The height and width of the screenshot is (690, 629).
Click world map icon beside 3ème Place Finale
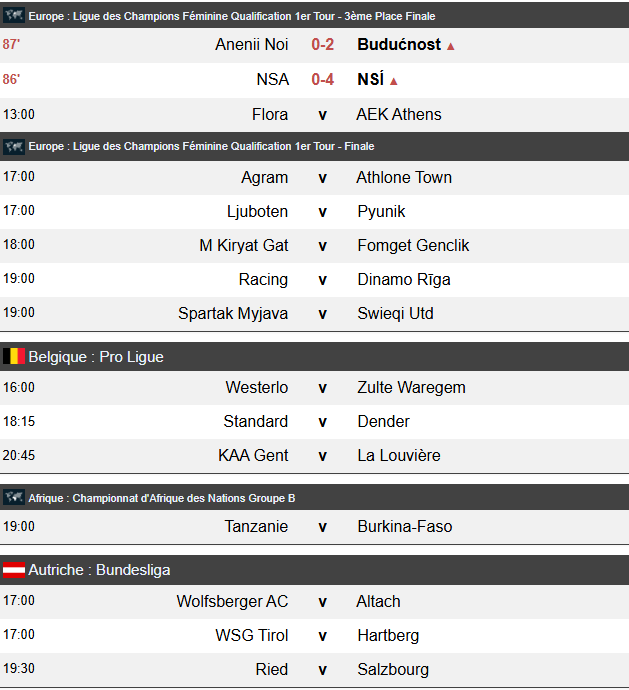point(14,16)
